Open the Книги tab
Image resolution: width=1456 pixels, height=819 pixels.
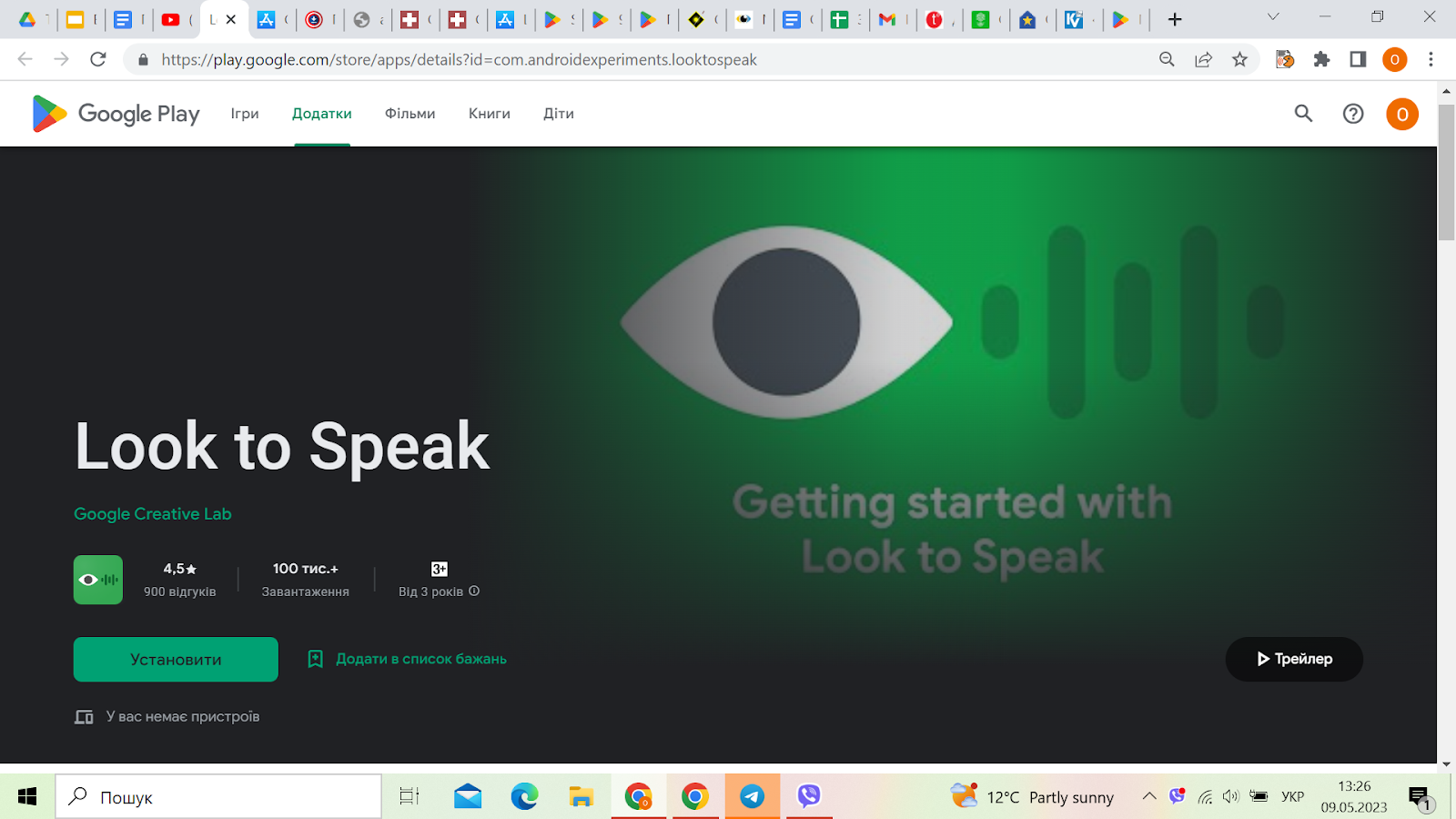tap(490, 114)
